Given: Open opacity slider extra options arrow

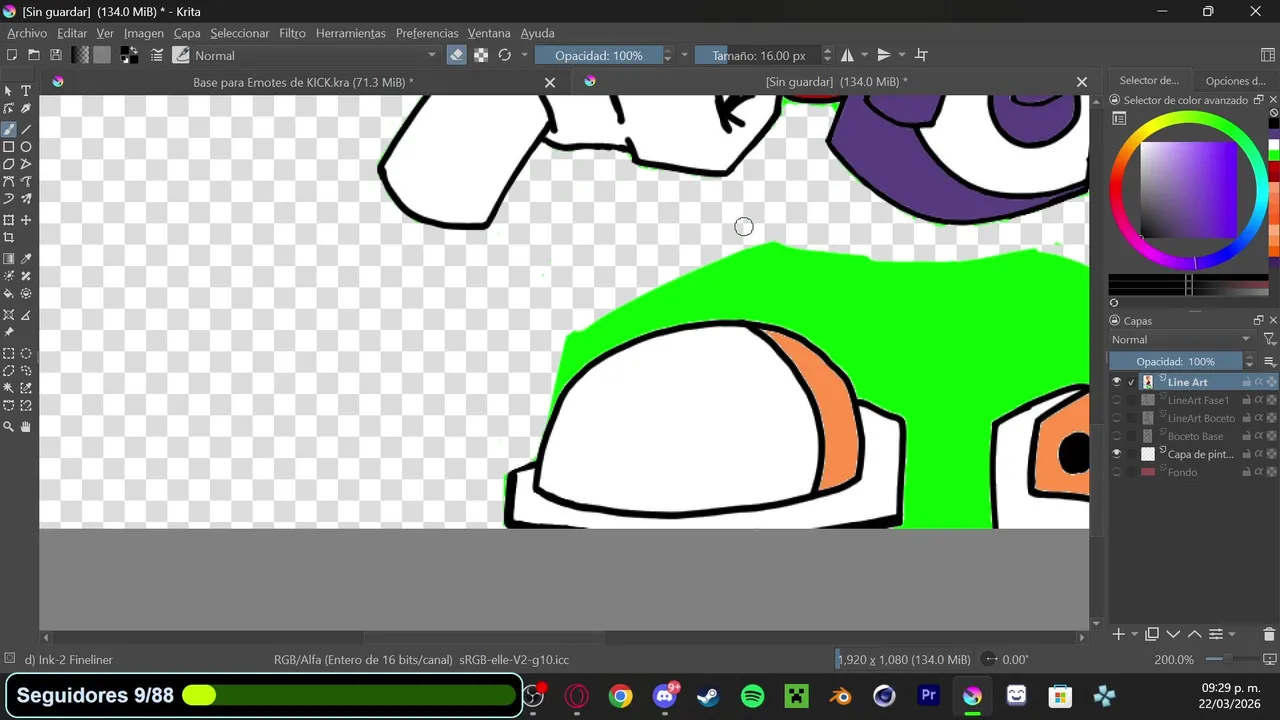Looking at the screenshot, I should click(684, 55).
